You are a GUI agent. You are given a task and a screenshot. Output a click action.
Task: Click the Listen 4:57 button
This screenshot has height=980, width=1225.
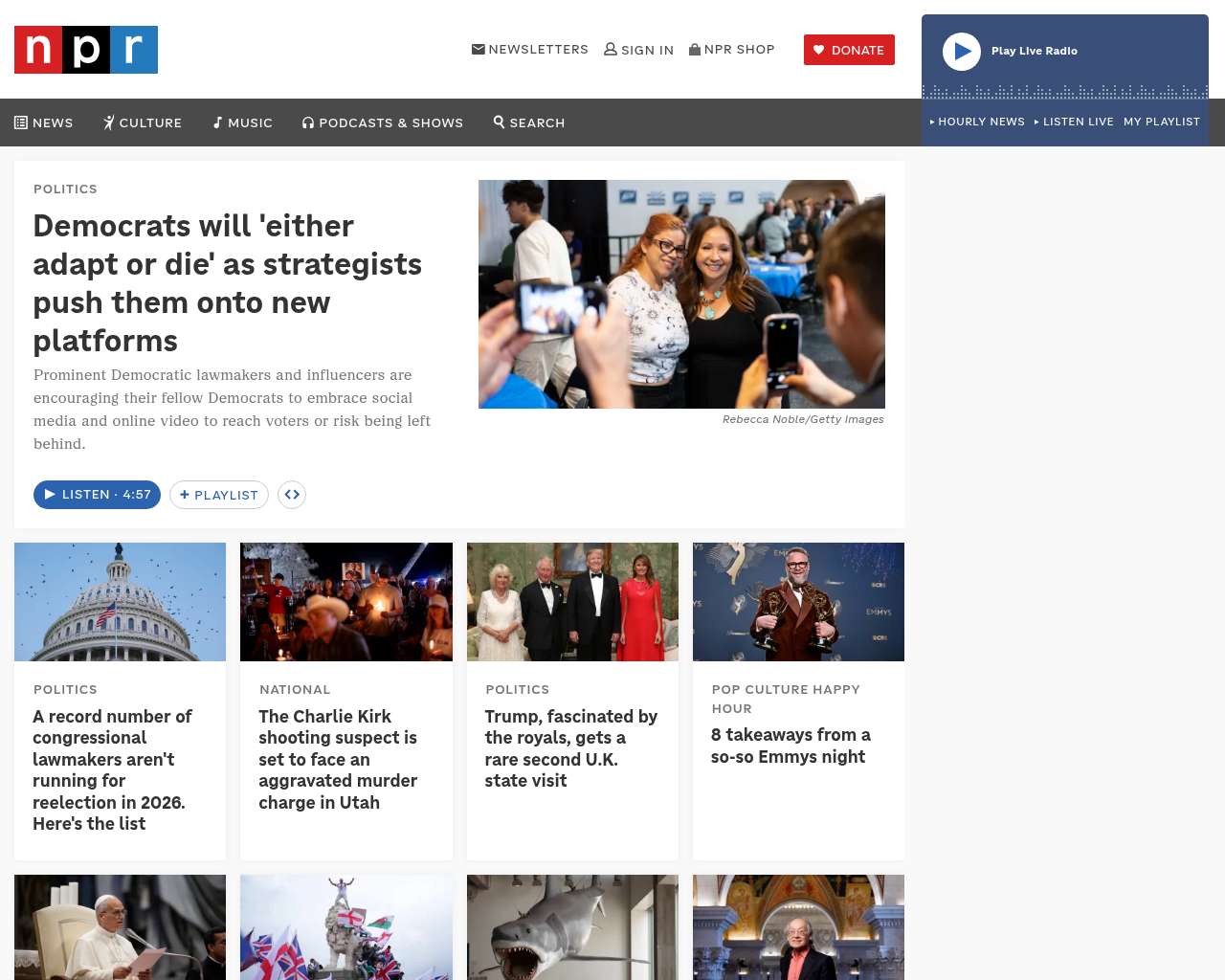point(97,495)
